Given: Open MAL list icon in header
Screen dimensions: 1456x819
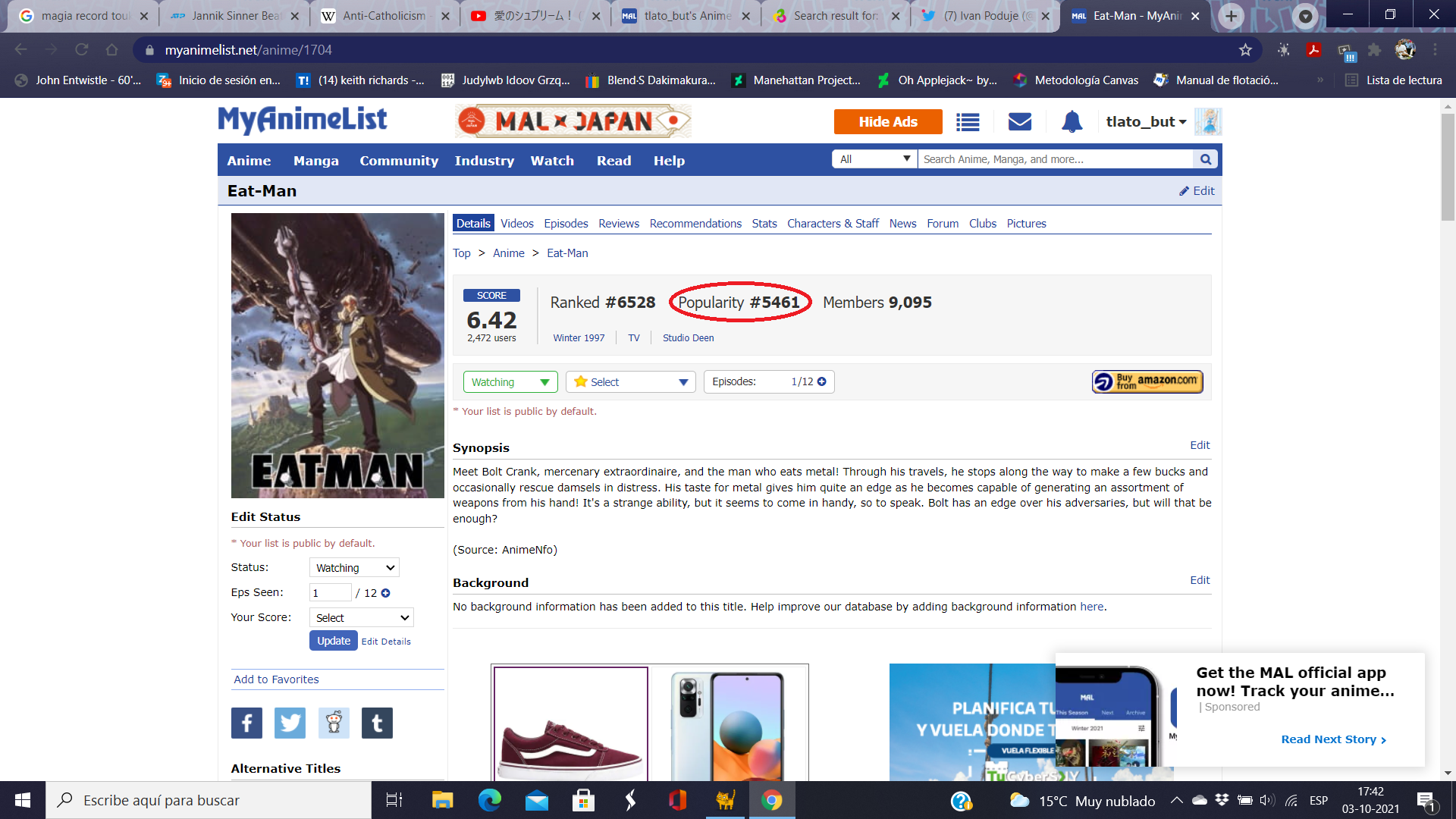Looking at the screenshot, I should [x=968, y=122].
